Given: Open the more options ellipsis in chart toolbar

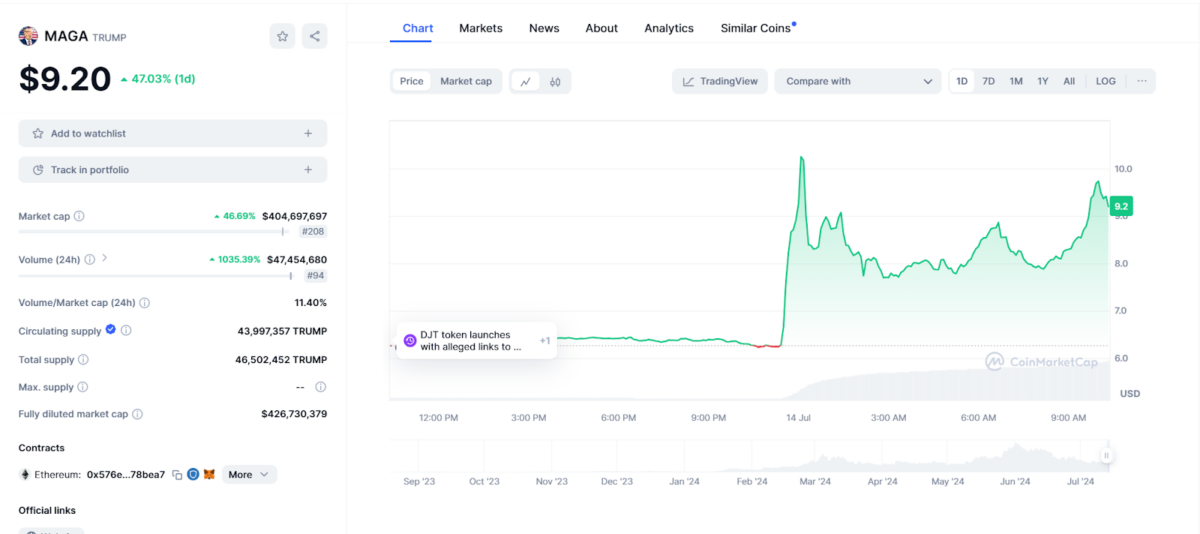Looking at the screenshot, I should [1142, 81].
